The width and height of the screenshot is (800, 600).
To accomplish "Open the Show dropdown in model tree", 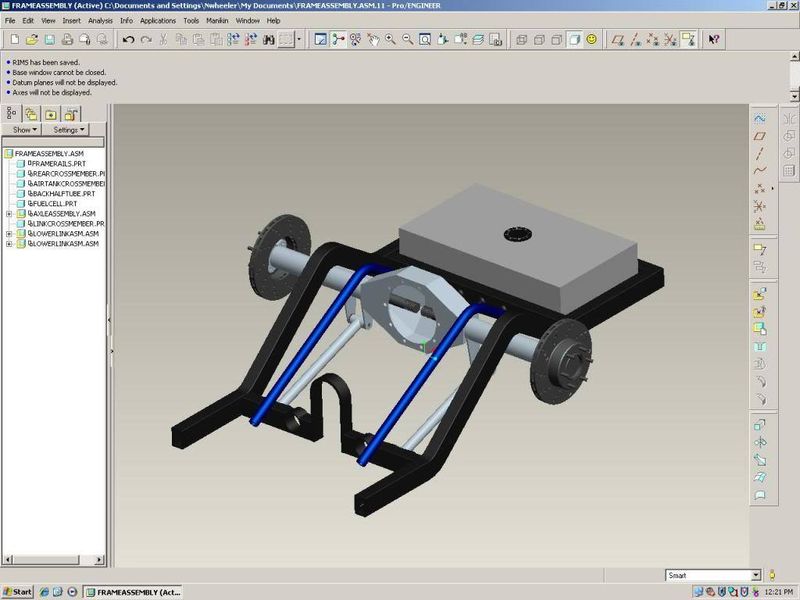I will (25, 130).
